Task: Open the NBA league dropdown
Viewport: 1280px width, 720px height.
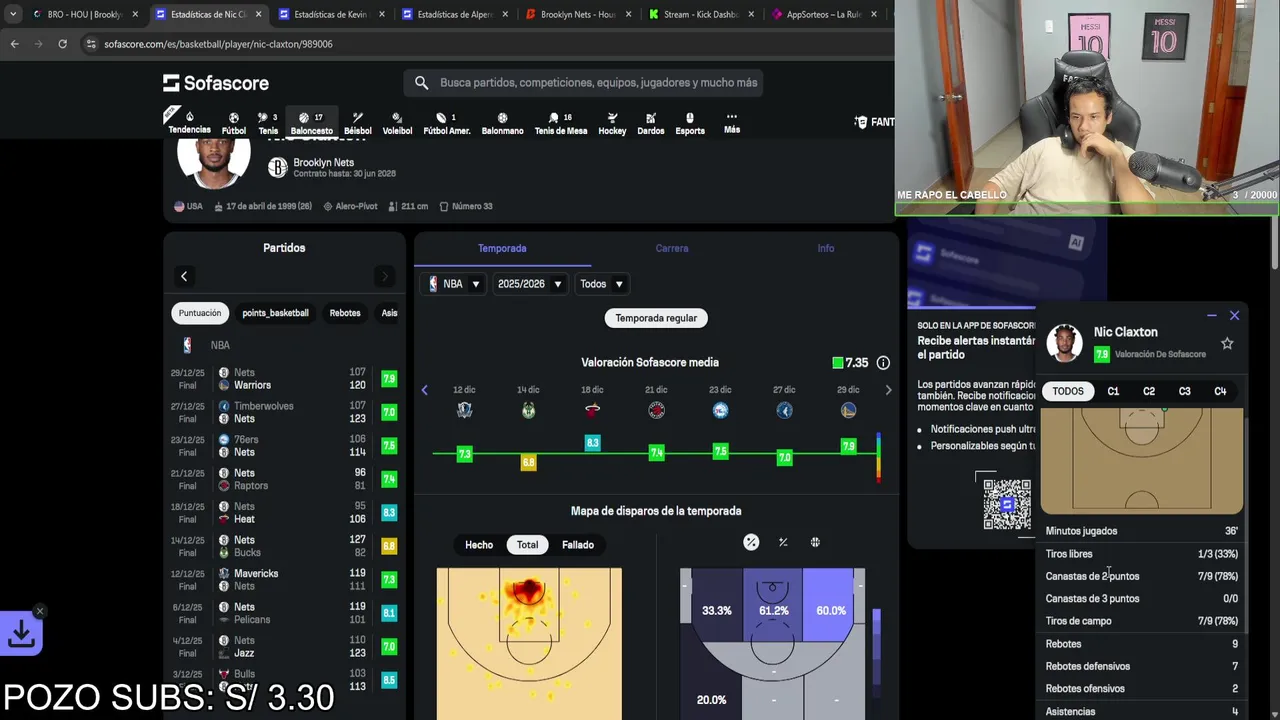Action: 454,284
